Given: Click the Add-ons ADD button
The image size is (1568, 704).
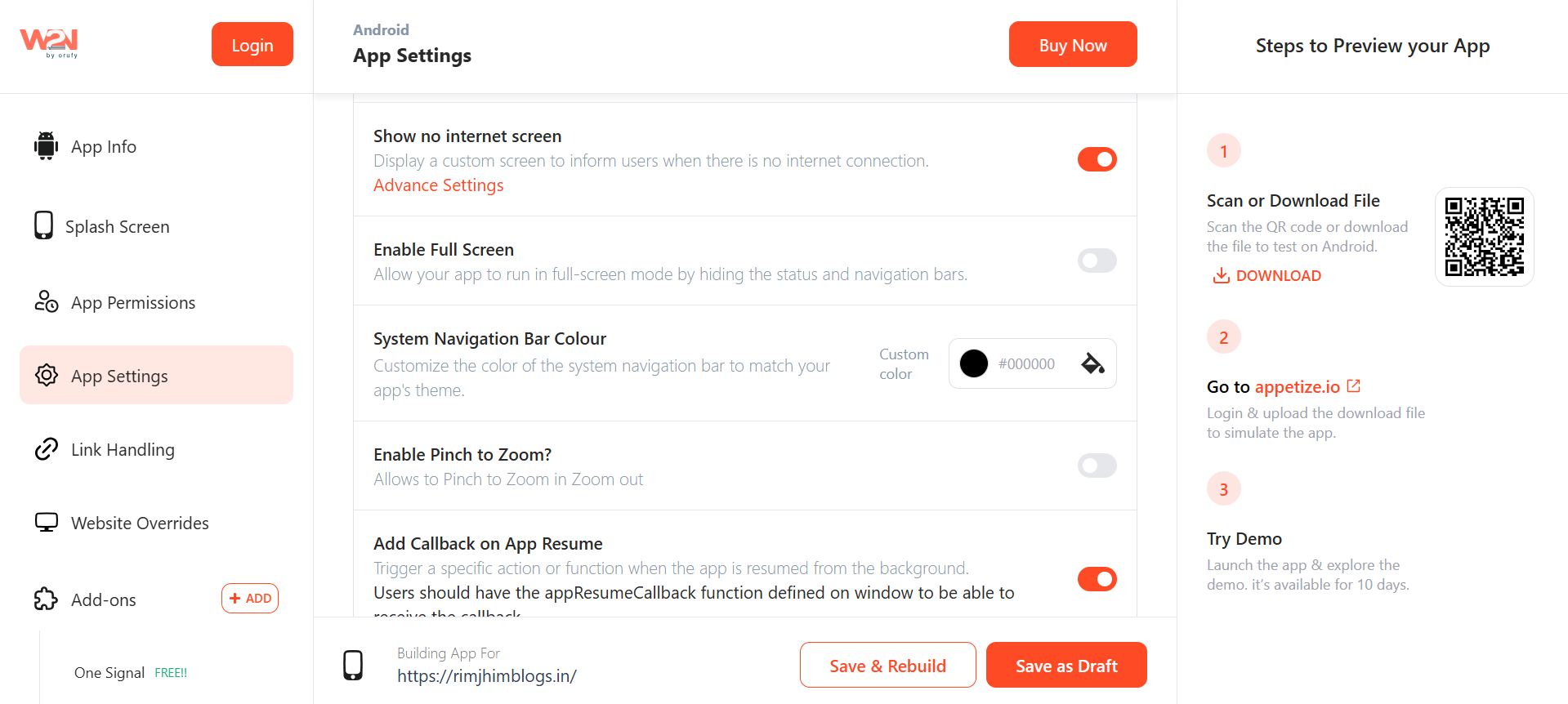Looking at the screenshot, I should click(250, 598).
